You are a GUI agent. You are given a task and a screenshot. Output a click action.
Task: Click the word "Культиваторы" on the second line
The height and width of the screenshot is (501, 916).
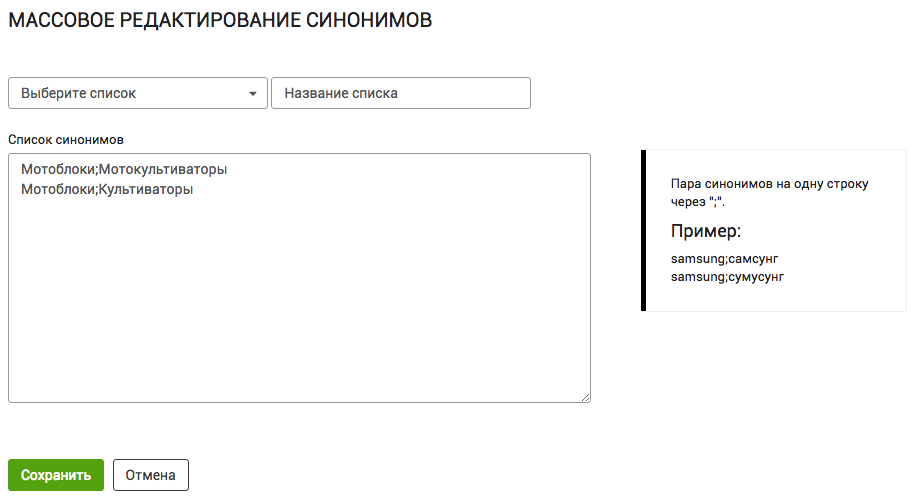point(145,188)
